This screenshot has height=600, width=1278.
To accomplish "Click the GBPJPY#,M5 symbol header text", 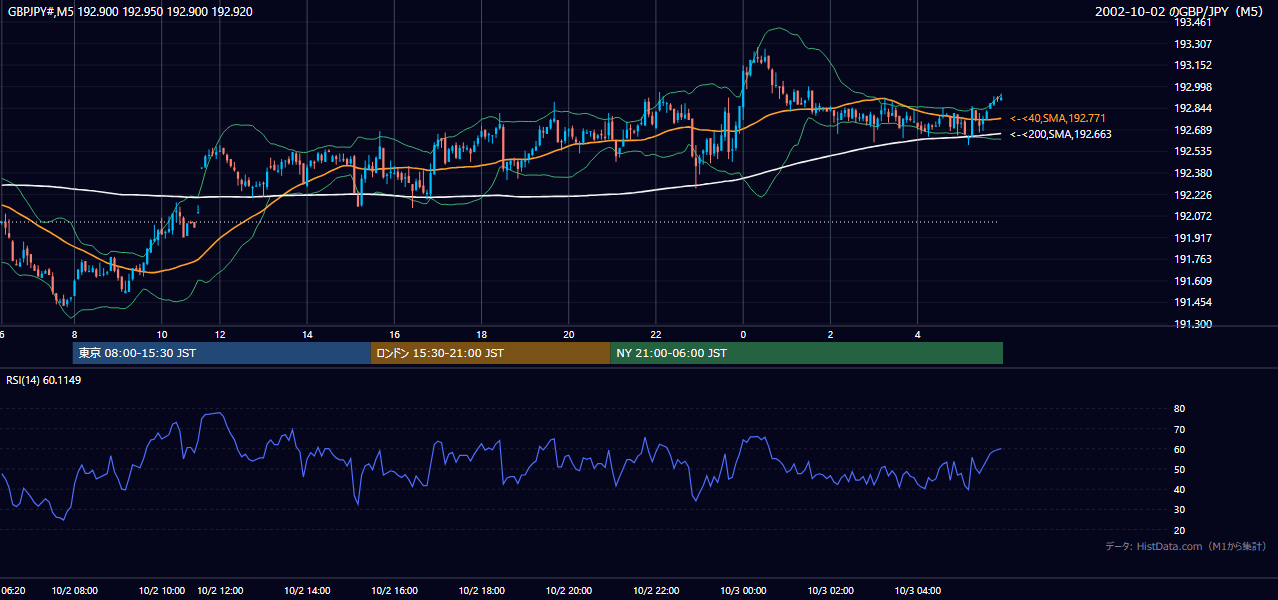I will (130, 12).
